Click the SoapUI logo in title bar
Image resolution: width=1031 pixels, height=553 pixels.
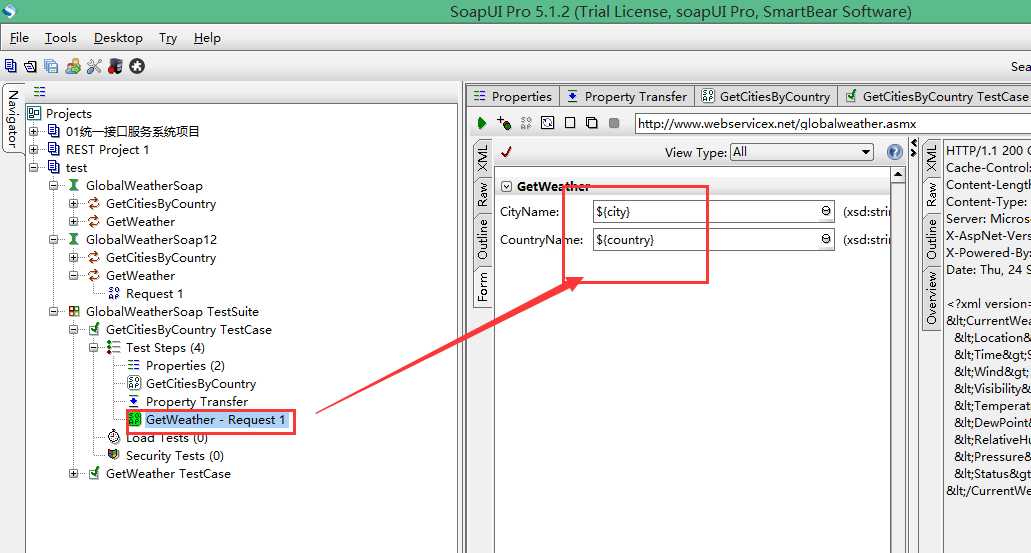coord(9,11)
